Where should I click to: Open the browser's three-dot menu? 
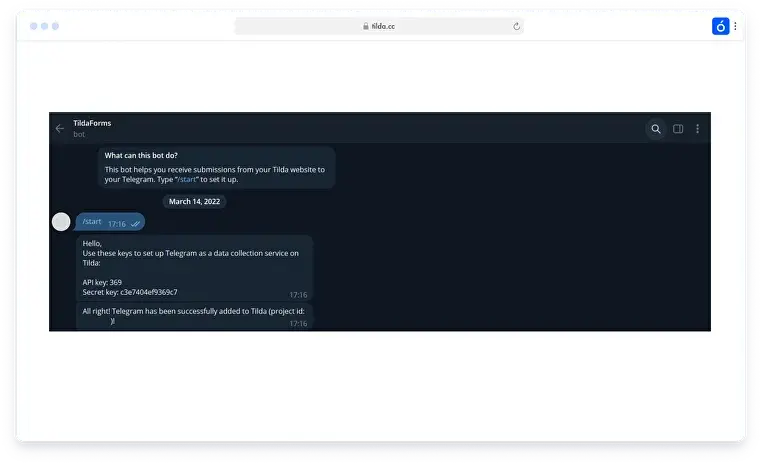click(735, 26)
